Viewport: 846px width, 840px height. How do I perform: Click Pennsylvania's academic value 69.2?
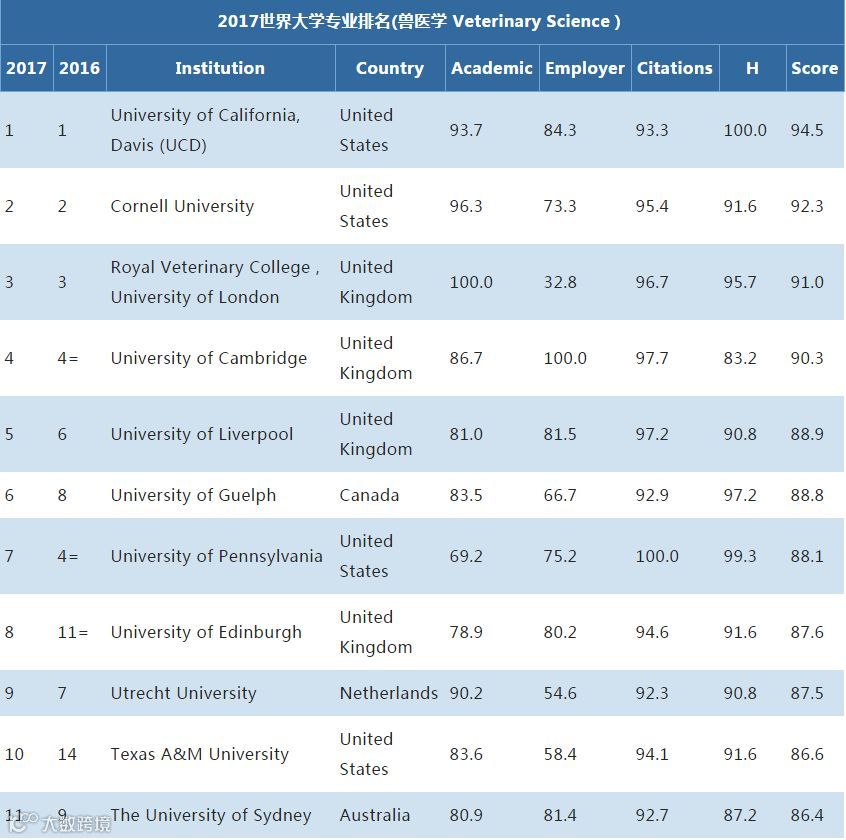[x=466, y=556]
